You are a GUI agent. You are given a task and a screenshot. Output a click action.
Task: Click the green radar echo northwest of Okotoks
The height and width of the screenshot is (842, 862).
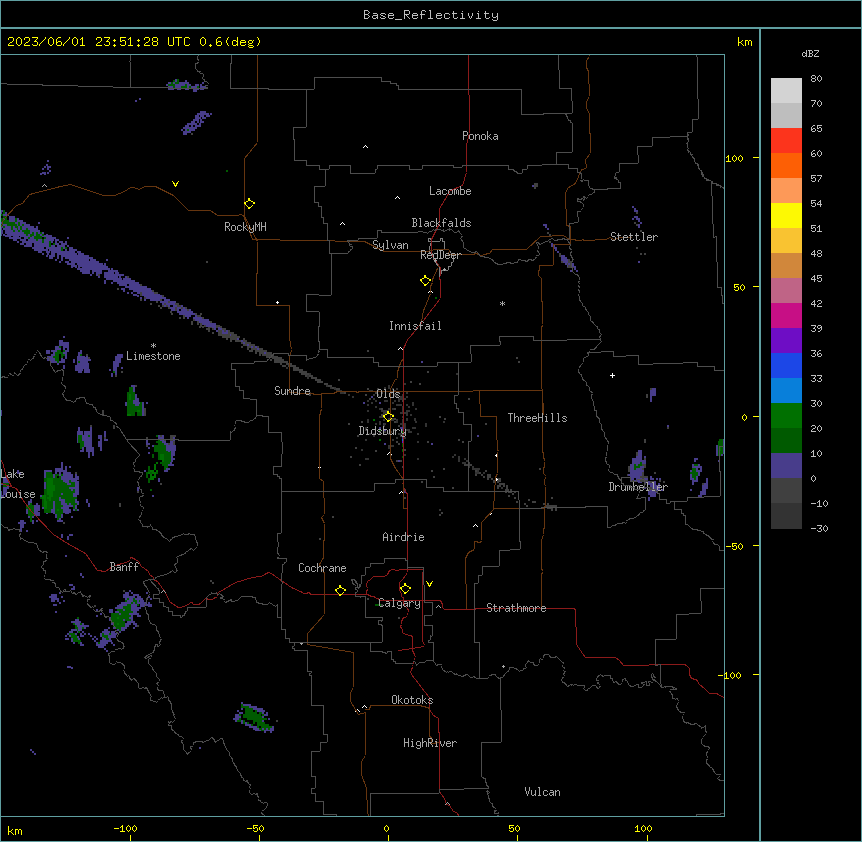(x=254, y=717)
